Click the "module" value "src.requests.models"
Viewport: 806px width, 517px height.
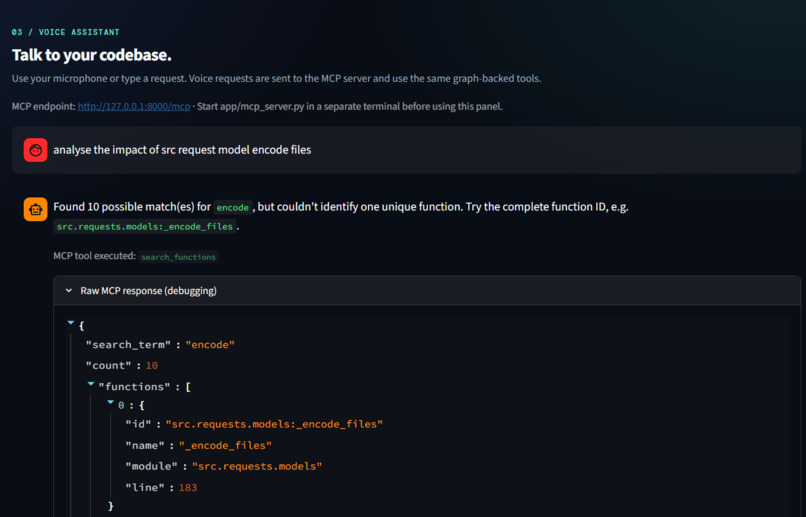(257, 466)
